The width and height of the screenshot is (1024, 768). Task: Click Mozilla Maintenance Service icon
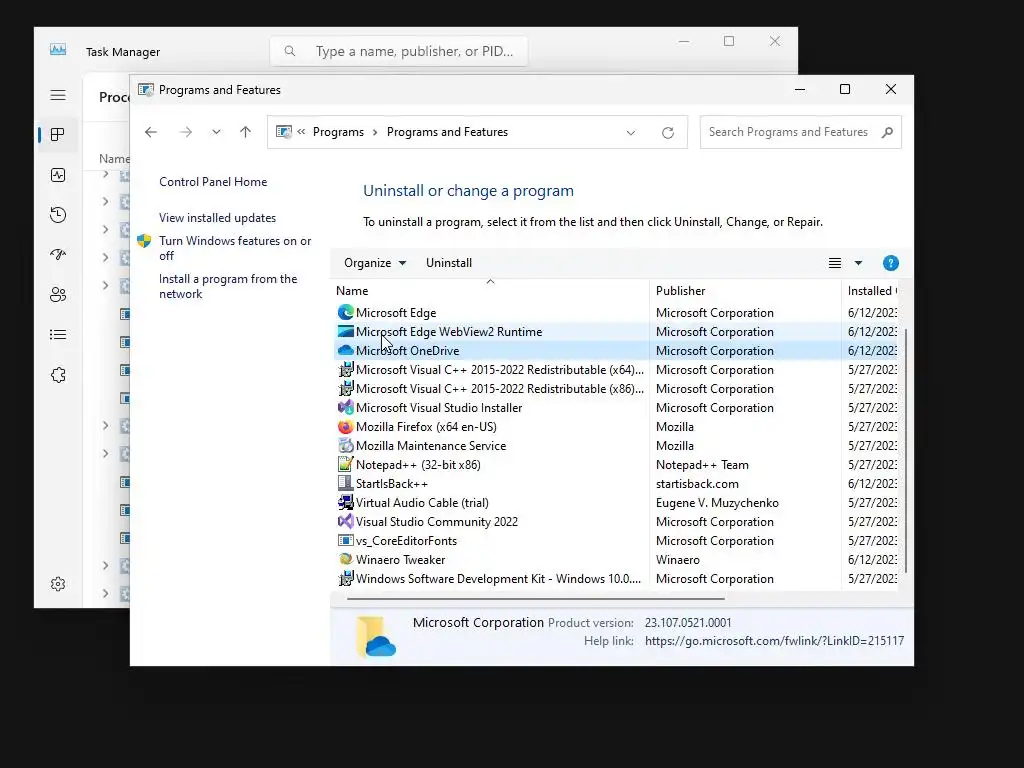coord(345,445)
